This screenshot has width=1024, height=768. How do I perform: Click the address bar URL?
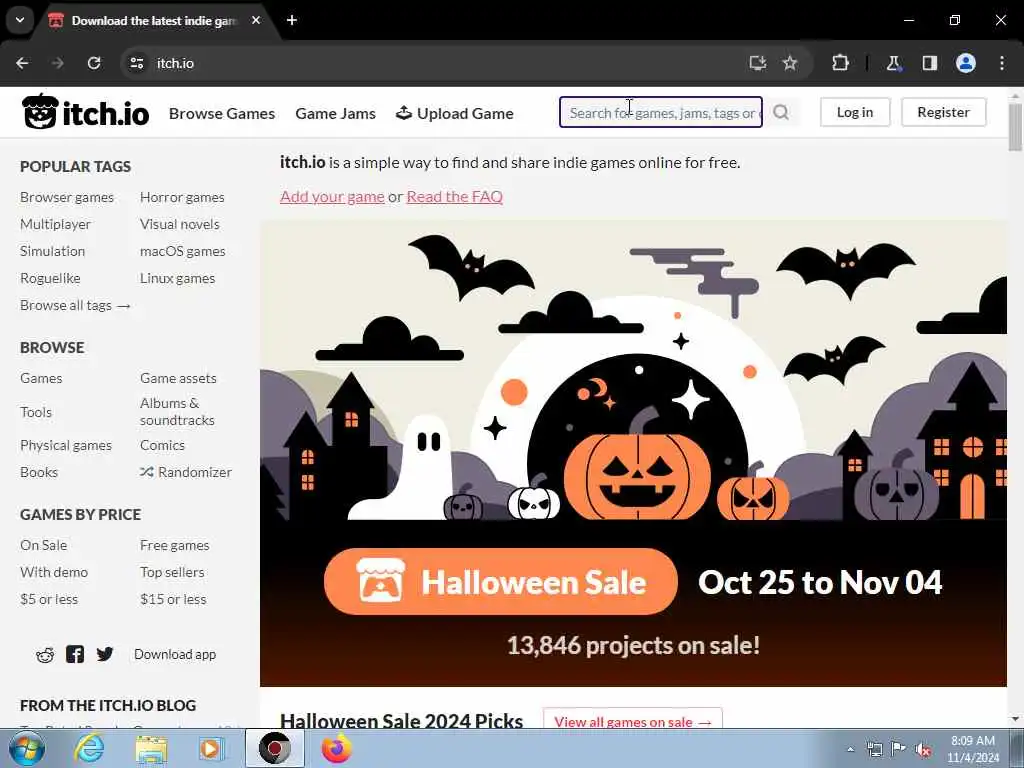pos(175,63)
